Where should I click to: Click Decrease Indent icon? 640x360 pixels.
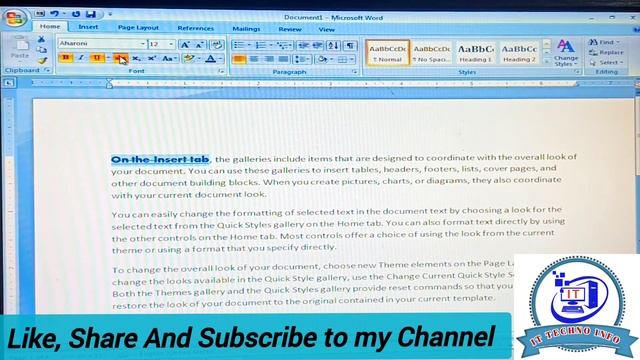(x=303, y=46)
